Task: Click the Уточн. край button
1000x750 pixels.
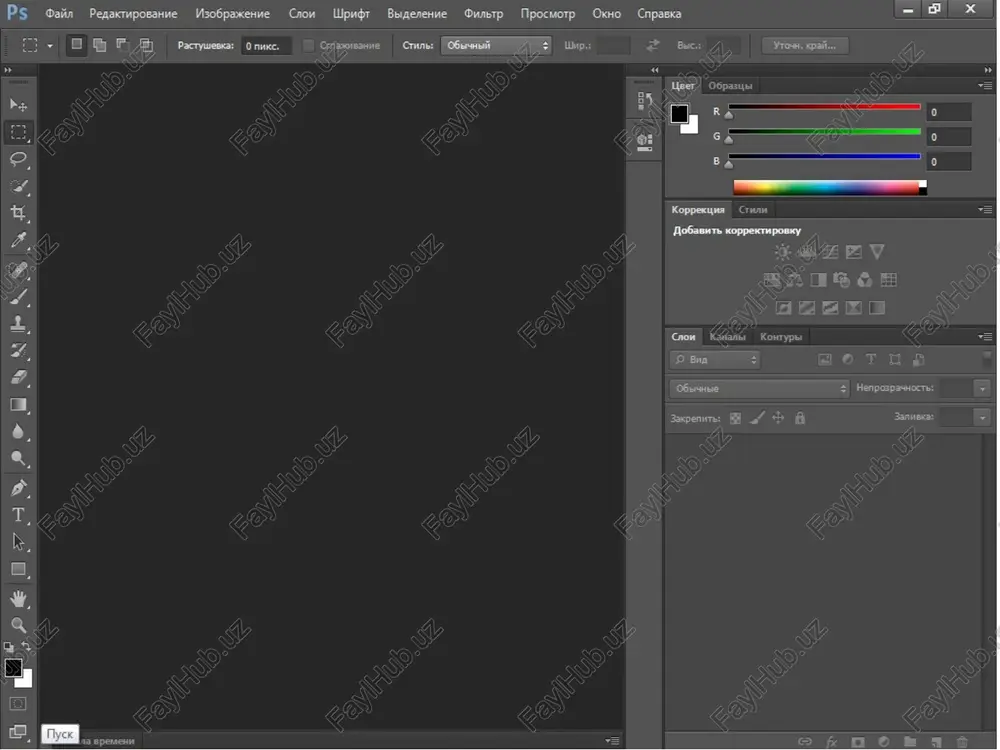Action: [x=805, y=45]
